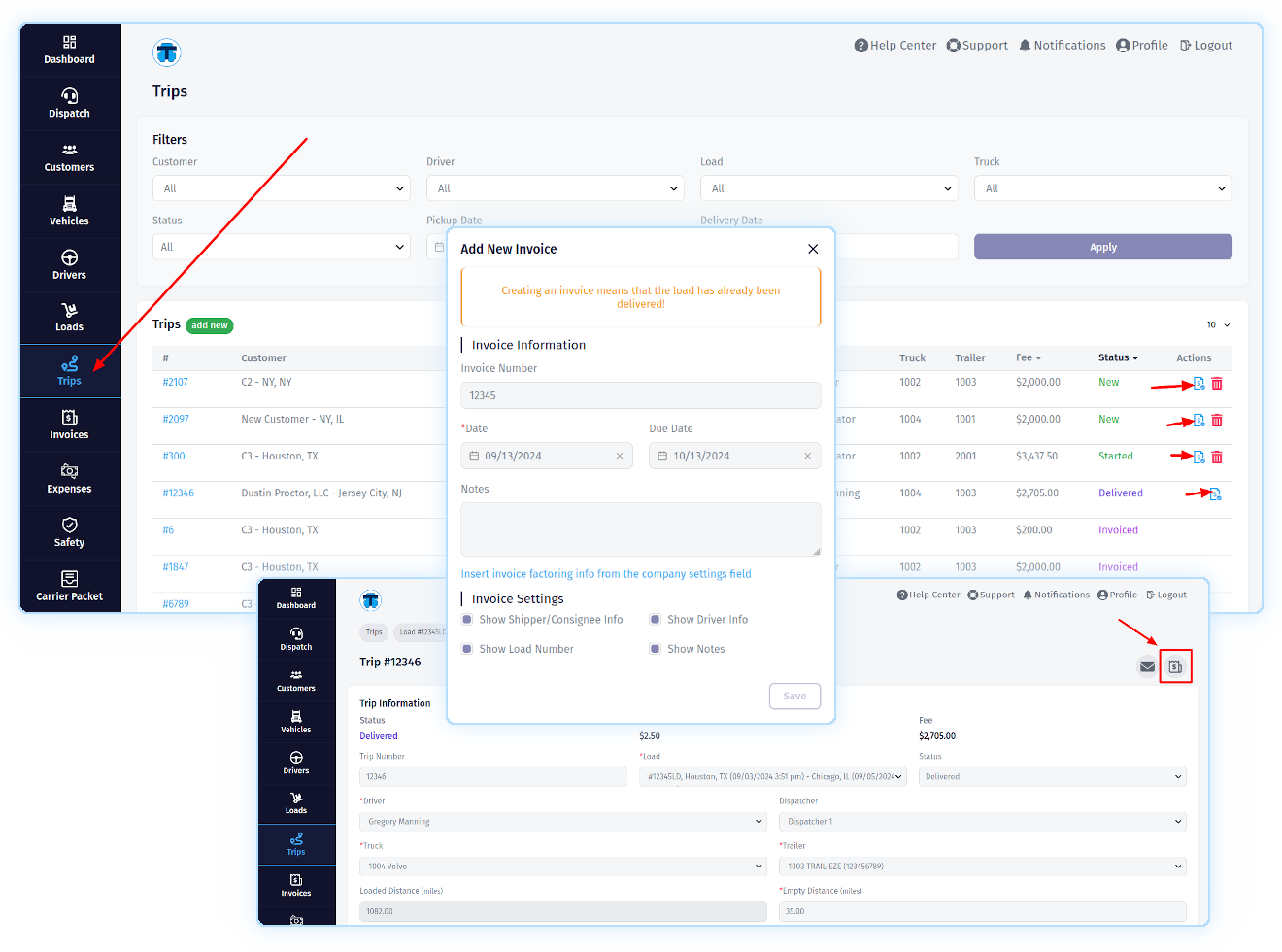Close the Add New Invoice dialog
This screenshot has width=1282, height=952.
(813, 249)
